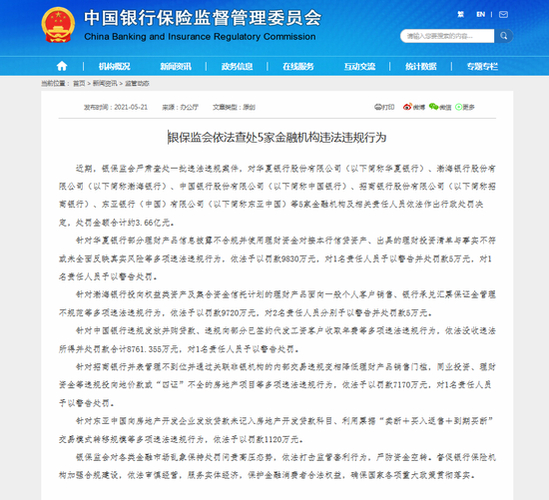Click the publish date 2021-05-21
This screenshot has height=500, width=549.
click(x=131, y=107)
